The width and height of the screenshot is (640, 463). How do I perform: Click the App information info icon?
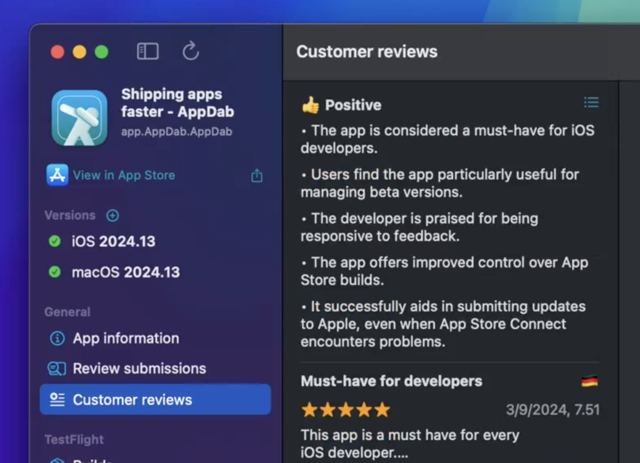(57, 338)
